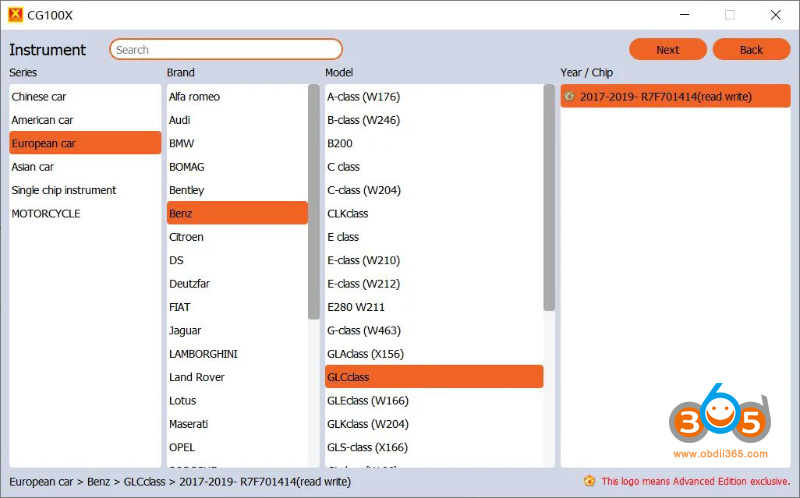Choose GLKclass (W204) model

coord(434,424)
